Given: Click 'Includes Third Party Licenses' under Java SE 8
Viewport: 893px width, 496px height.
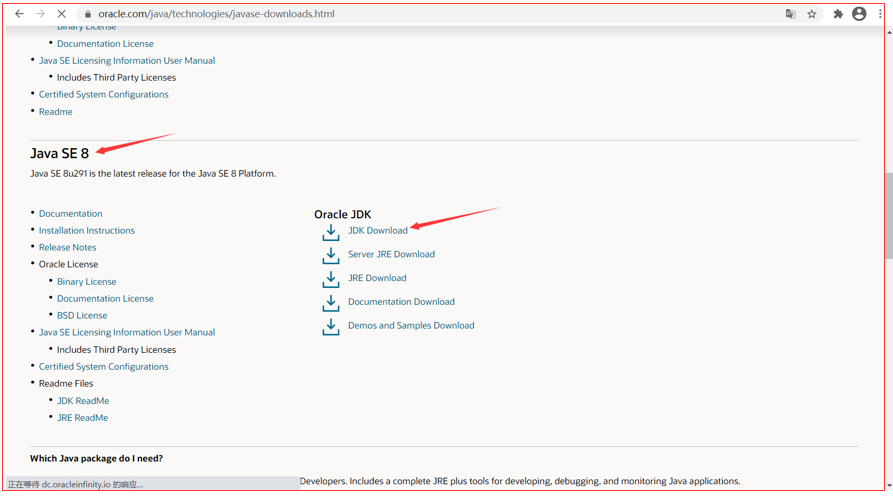Looking at the screenshot, I should click(116, 350).
